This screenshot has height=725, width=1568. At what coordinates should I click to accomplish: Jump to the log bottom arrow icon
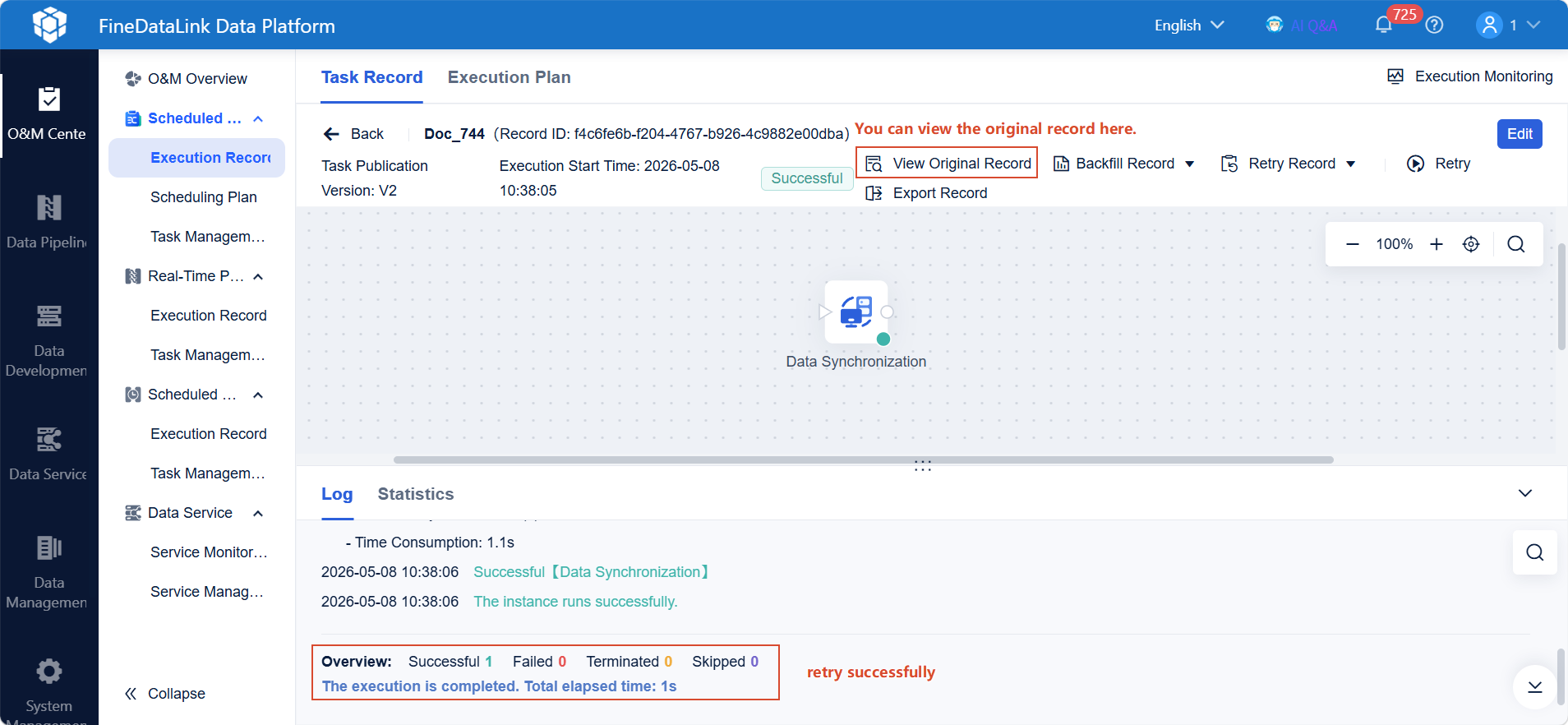[x=1535, y=686]
